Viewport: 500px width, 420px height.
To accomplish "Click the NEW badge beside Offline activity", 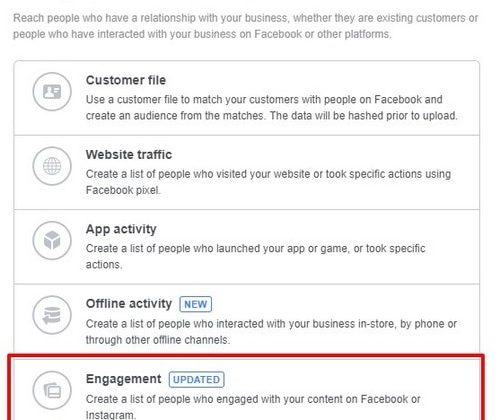I will point(195,304).
